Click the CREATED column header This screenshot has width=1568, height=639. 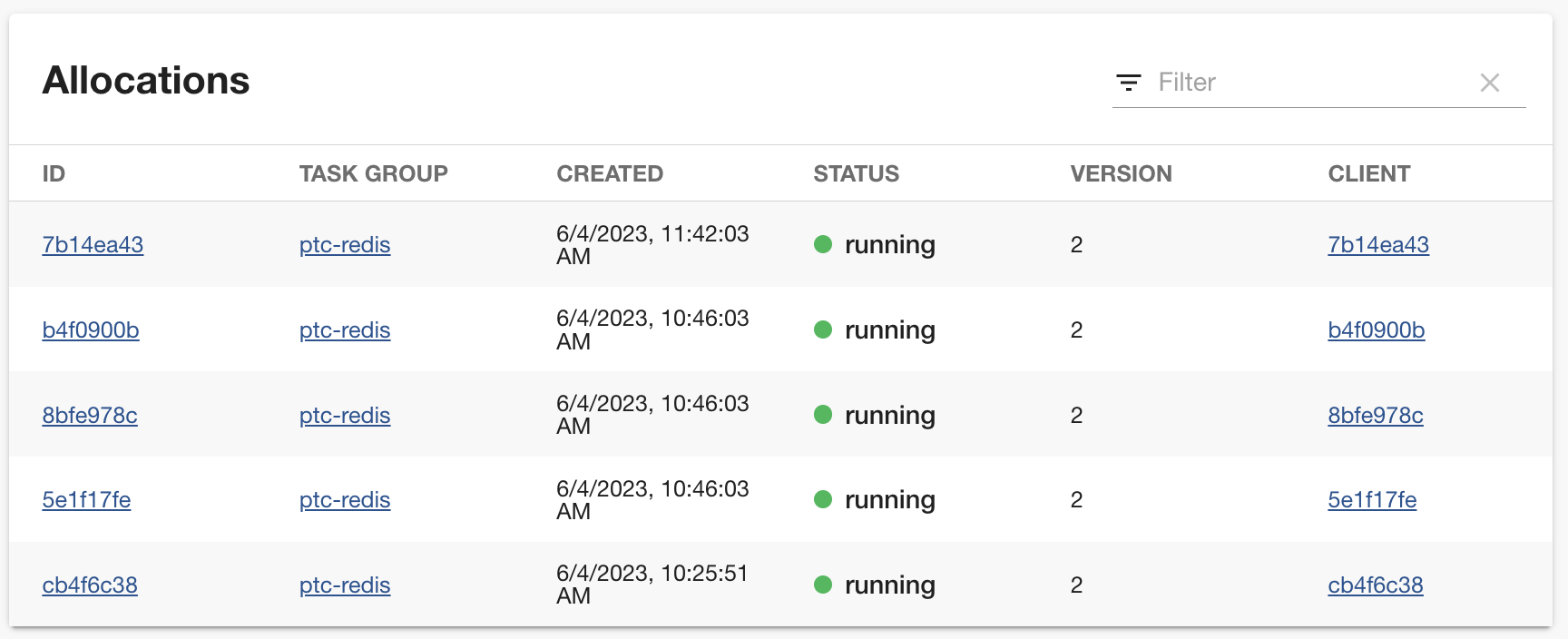click(610, 173)
